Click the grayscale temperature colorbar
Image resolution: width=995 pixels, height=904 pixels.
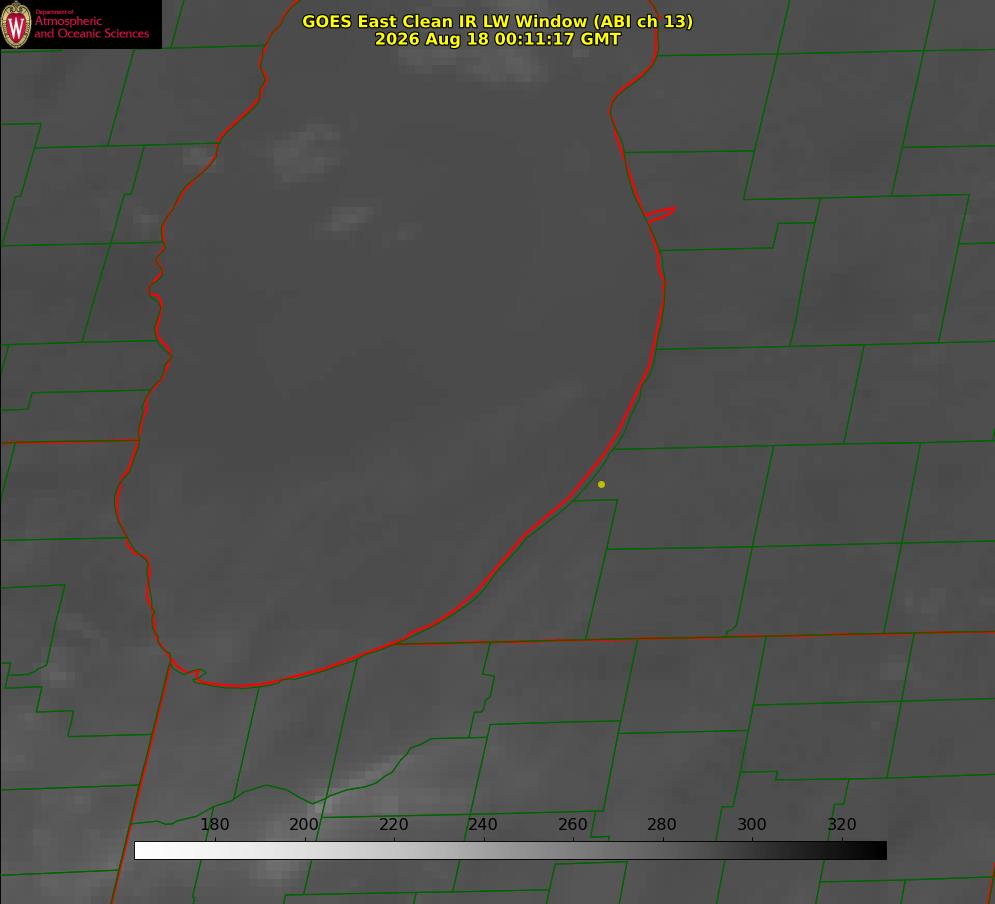coord(510,850)
